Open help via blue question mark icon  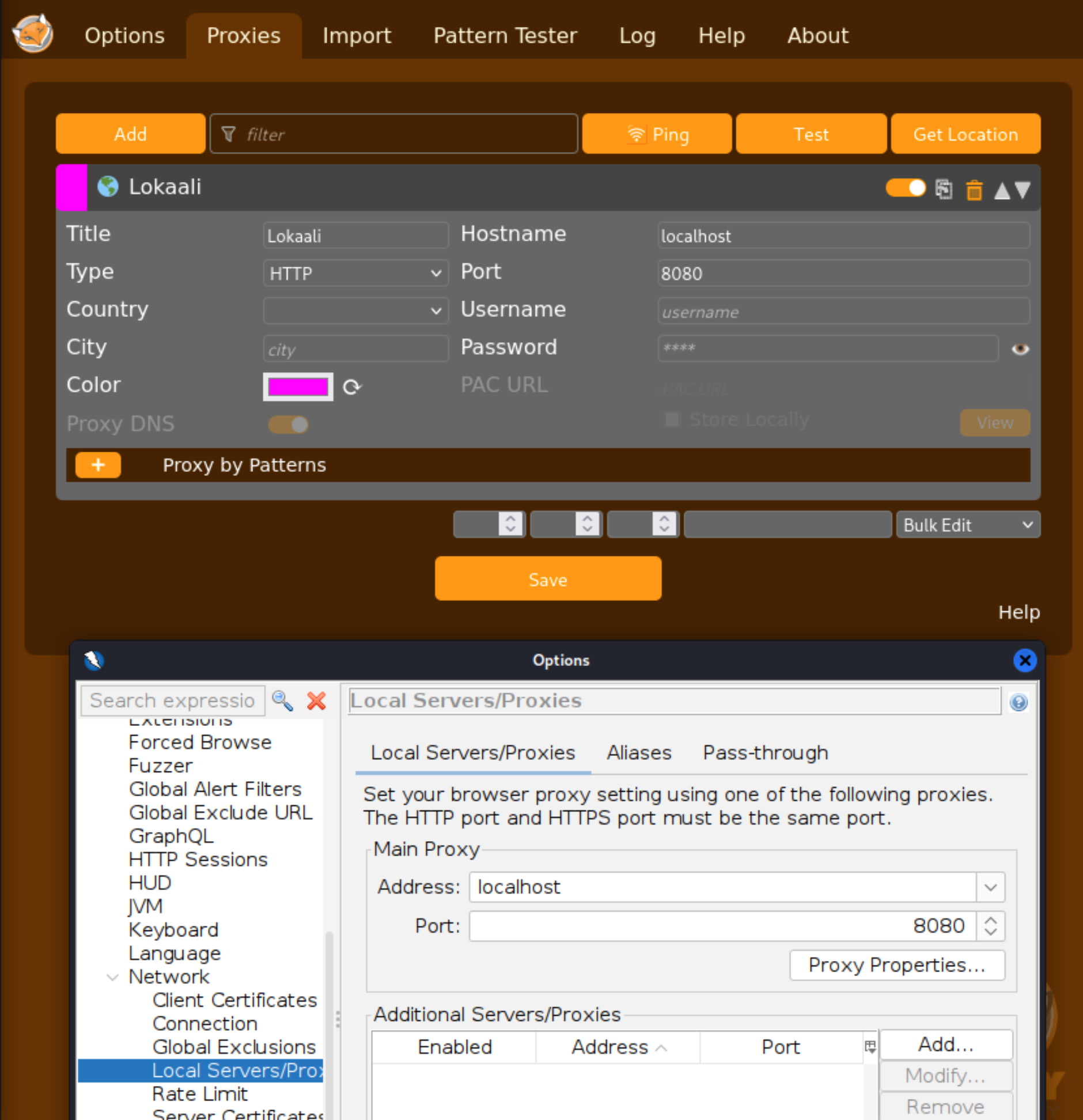point(1018,702)
